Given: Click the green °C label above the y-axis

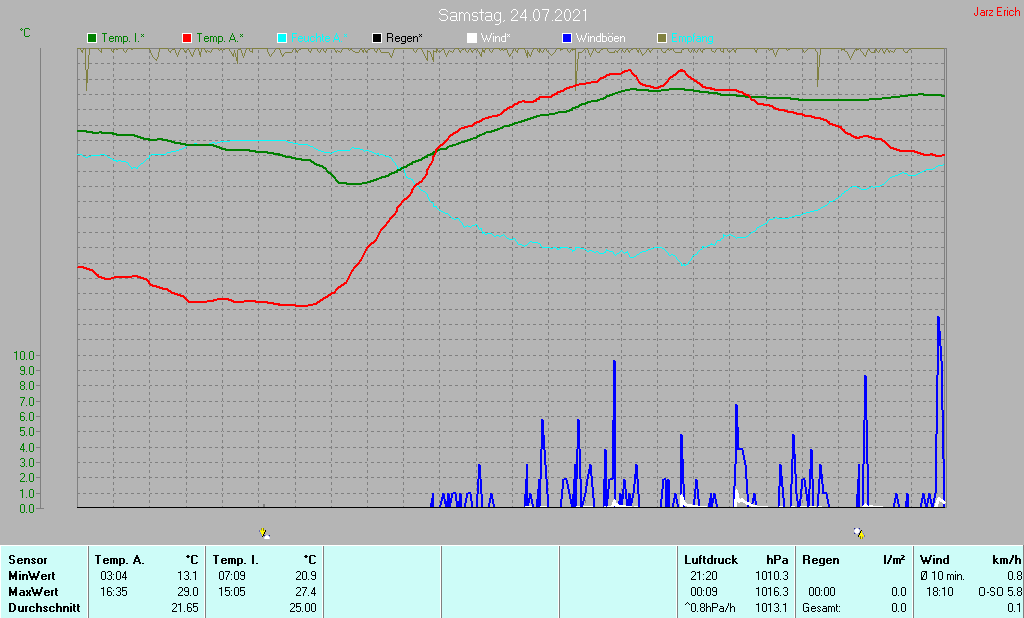Looking at the screenshot, I should (25, 33).
